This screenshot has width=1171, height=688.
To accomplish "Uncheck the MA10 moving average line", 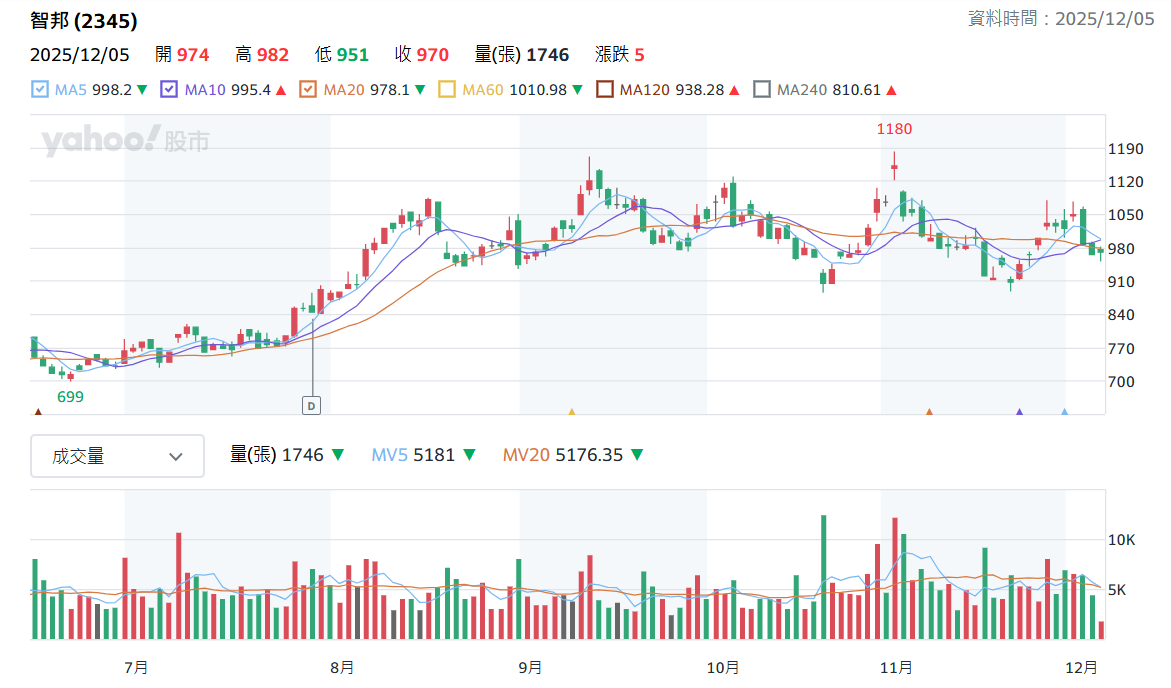I will pos(169,89).
